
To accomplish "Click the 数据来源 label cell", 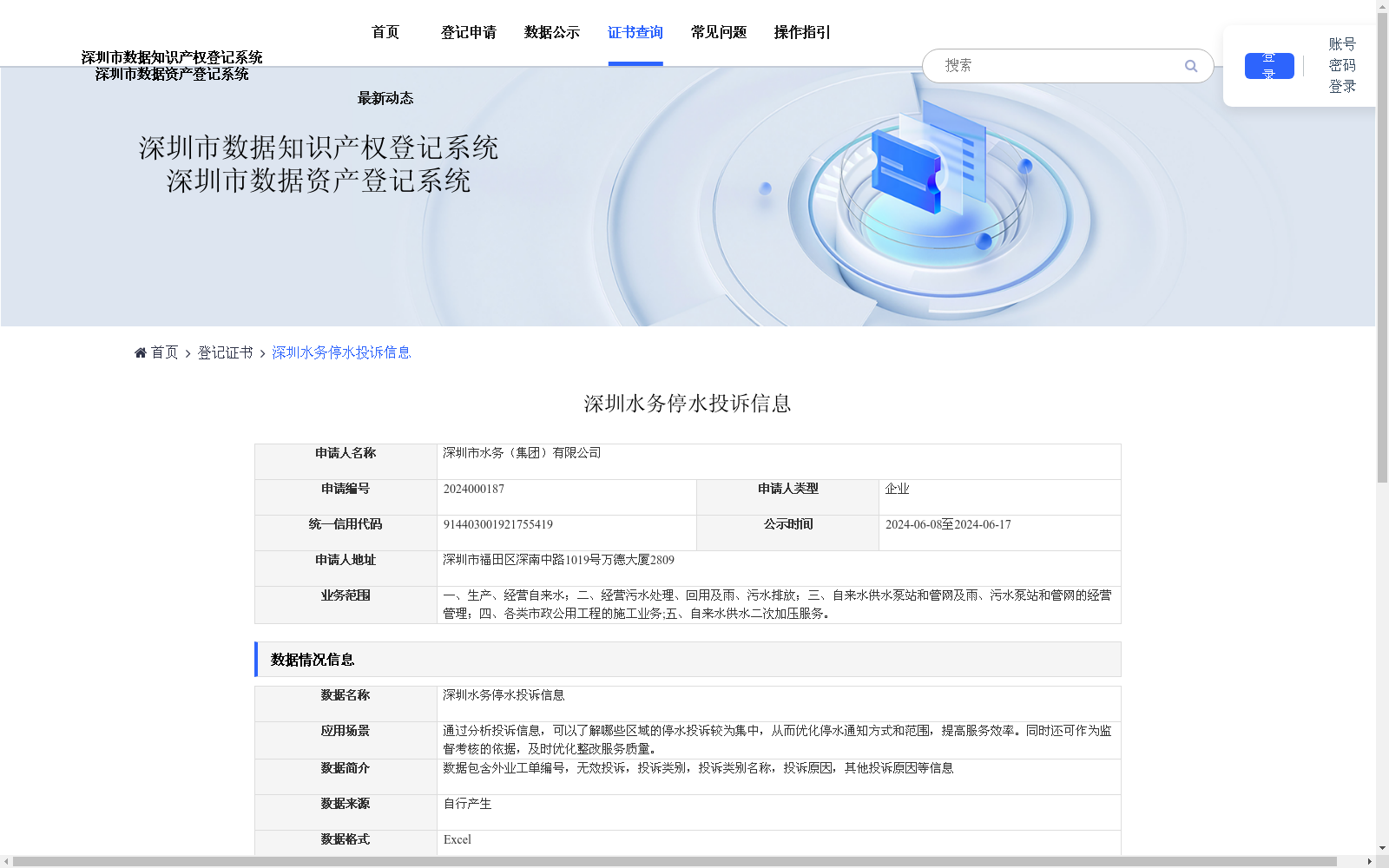I will point(346,812).
